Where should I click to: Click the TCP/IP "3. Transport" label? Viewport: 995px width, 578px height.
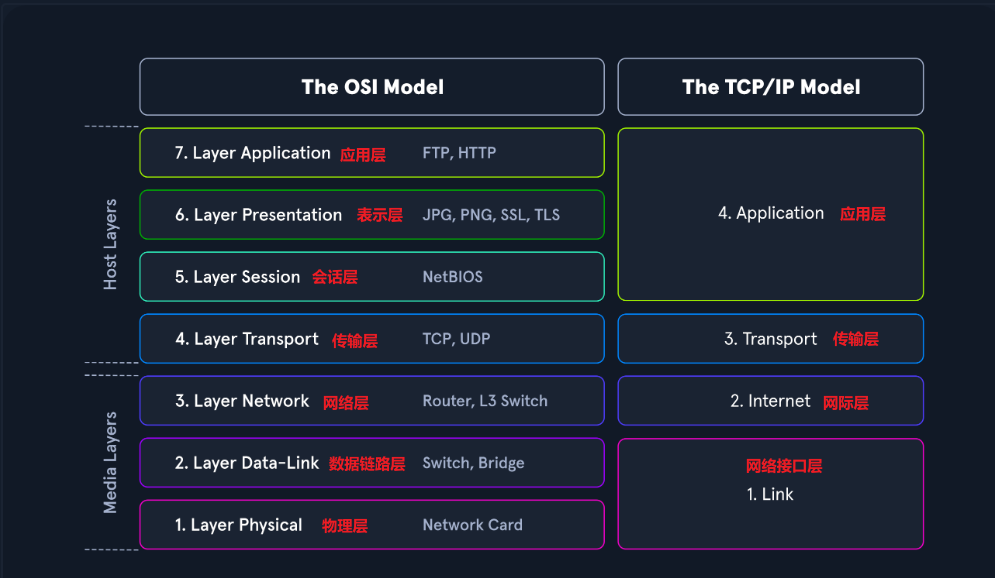click(770, 339)
